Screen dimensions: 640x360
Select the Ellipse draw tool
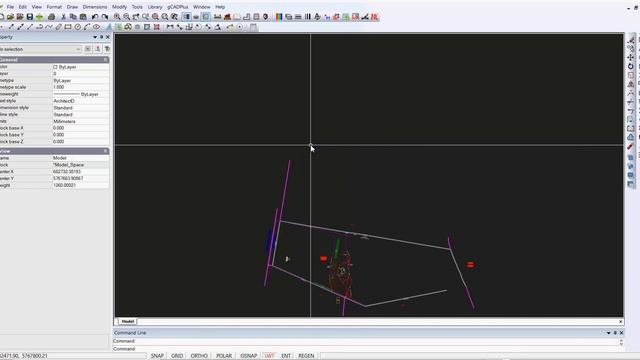click(96, 27)
